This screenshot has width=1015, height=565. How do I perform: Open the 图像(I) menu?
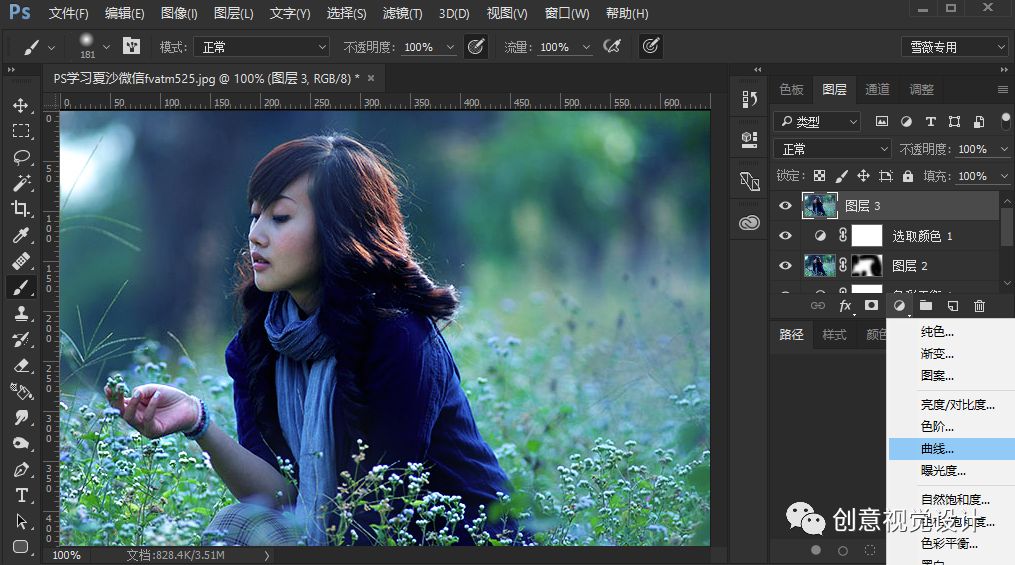click(x=179, y=13)
